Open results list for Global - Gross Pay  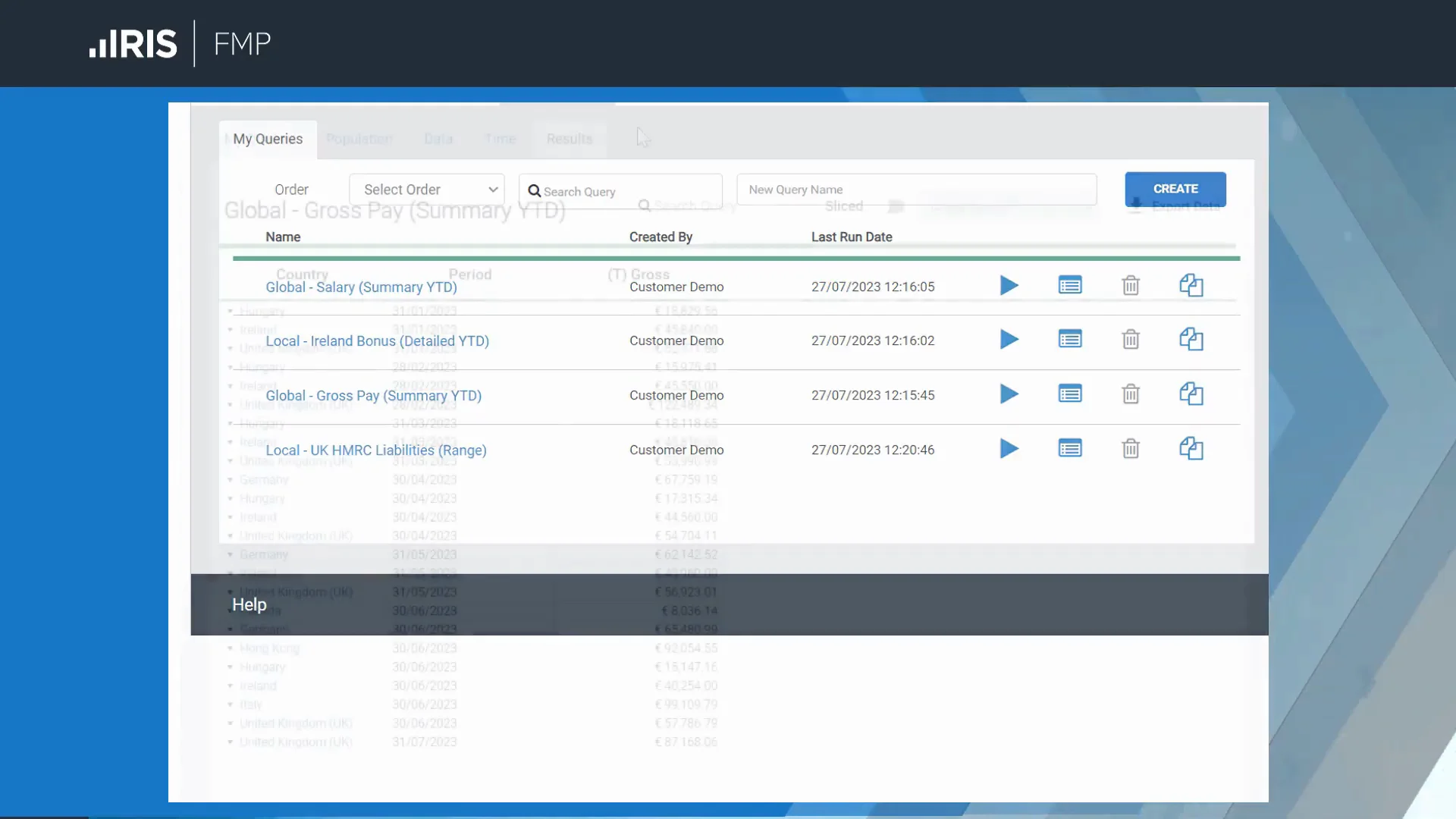pyautogui.click(x=1070, y=394)
